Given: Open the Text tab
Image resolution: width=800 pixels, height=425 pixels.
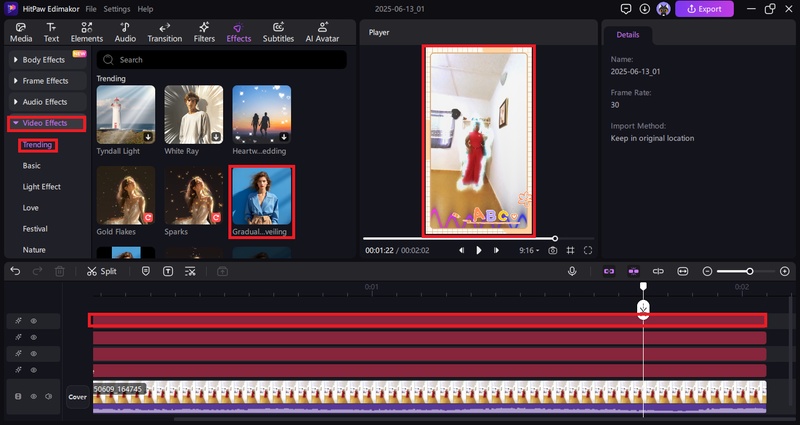Looking at the screenshot, I should click(x=51, y=32).
